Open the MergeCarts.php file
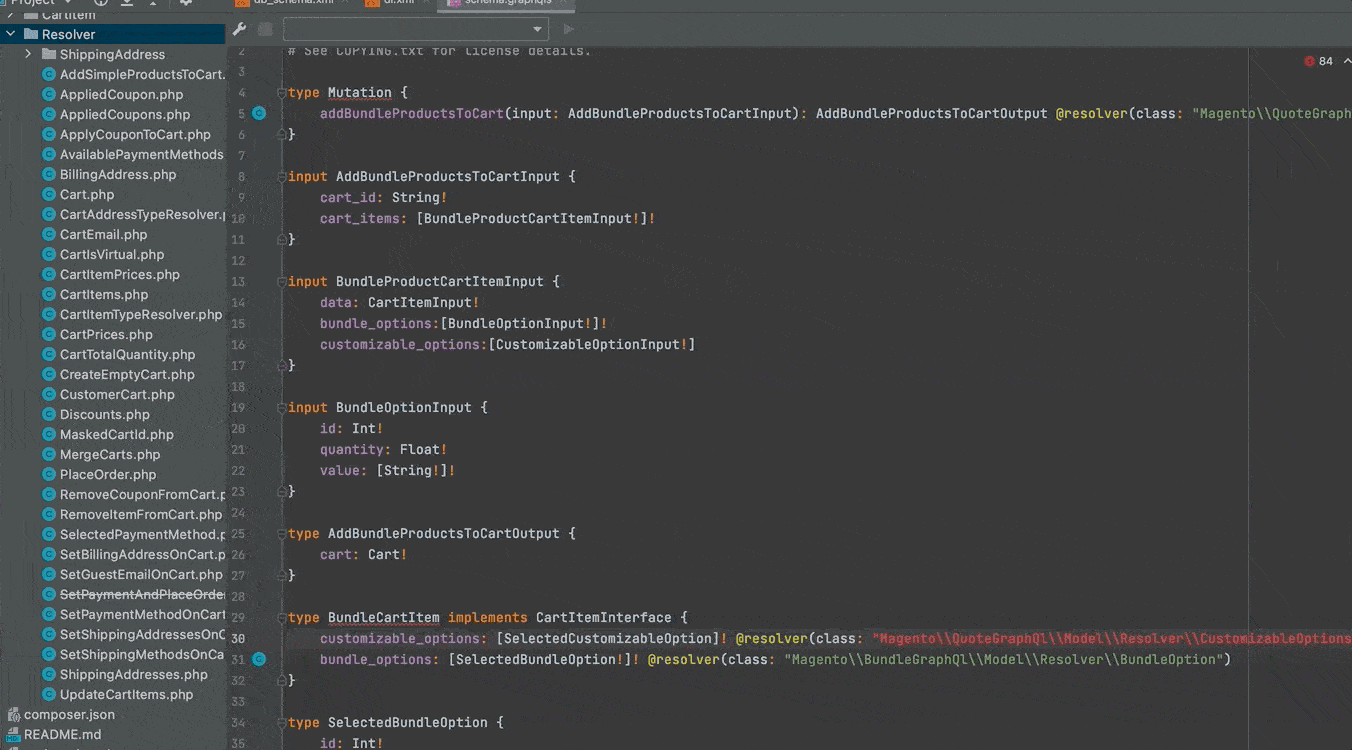 coord(110,455)
